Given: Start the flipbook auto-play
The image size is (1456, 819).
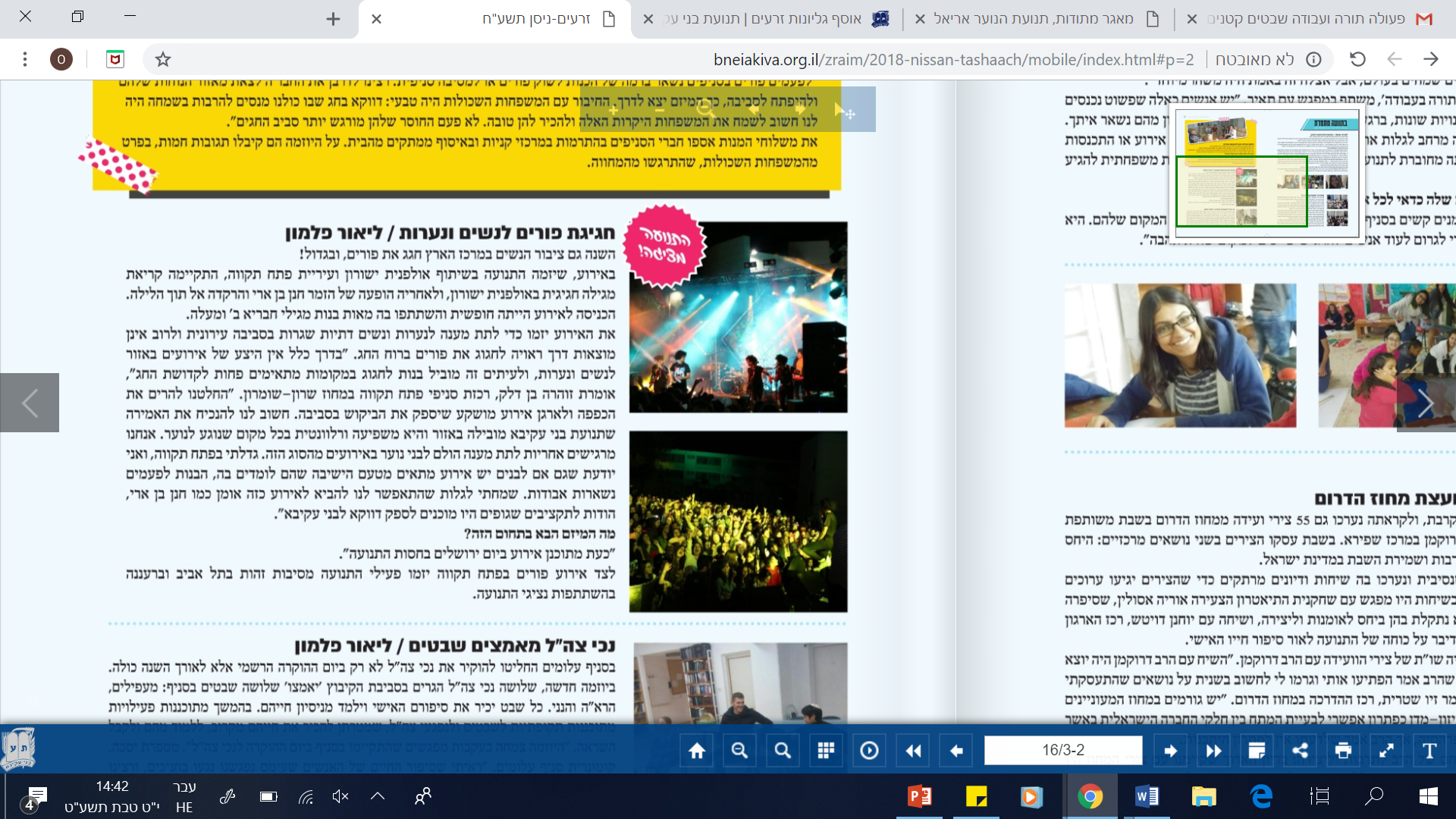Looking at the screenshot, I should pos(869,751).
